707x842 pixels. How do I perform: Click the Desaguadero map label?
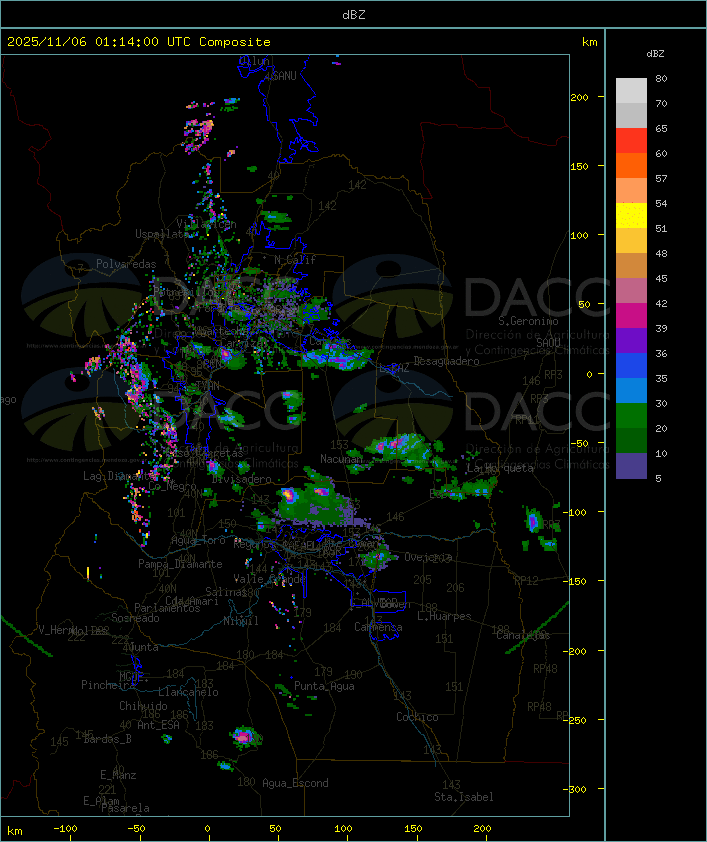(446, 361)
